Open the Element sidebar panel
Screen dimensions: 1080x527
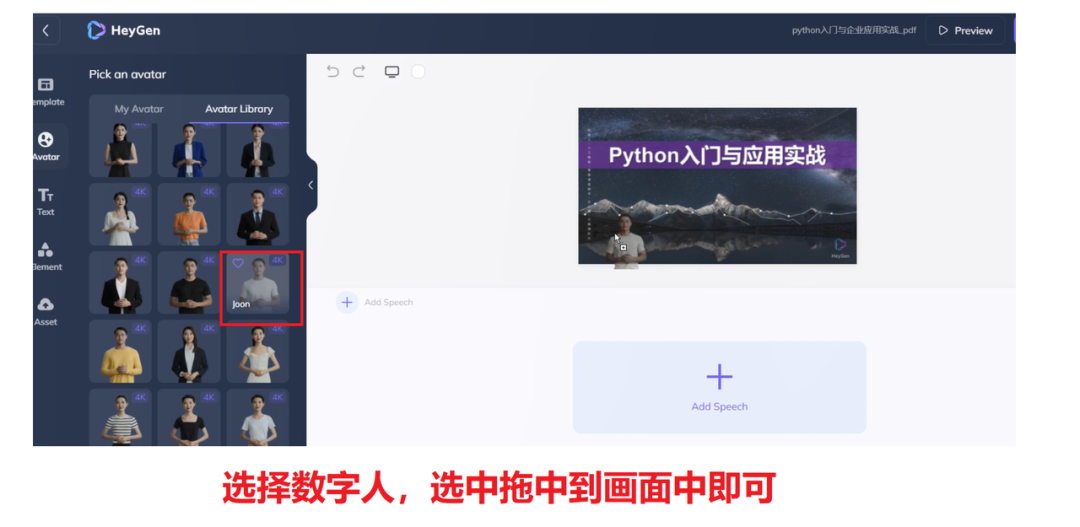(x=46, y=257)
